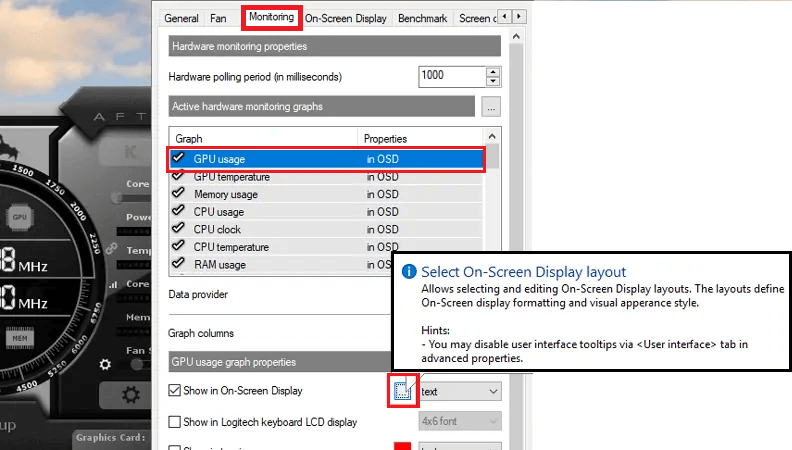Image resolution: width=792 pixels, height=450 pixels.
Task: Increase hardware polling period with up arrow
Action: (x=493, y=72)
